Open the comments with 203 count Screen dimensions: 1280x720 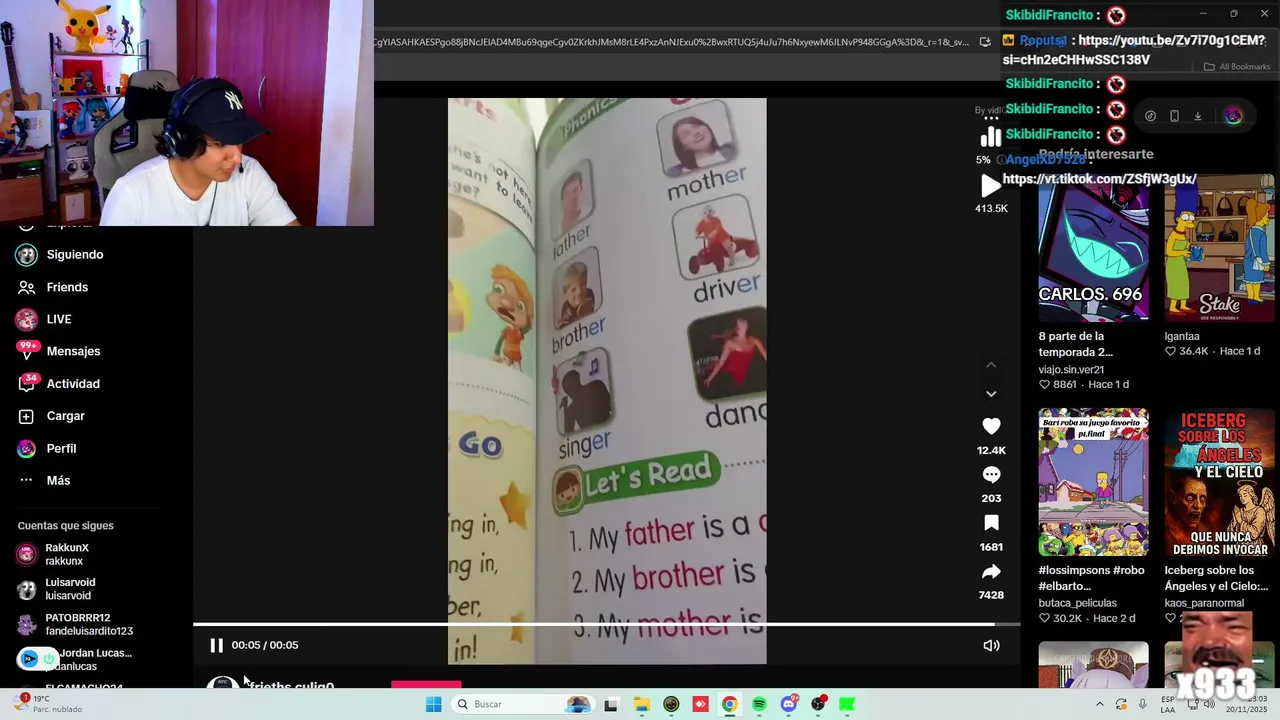coord(991,475)
